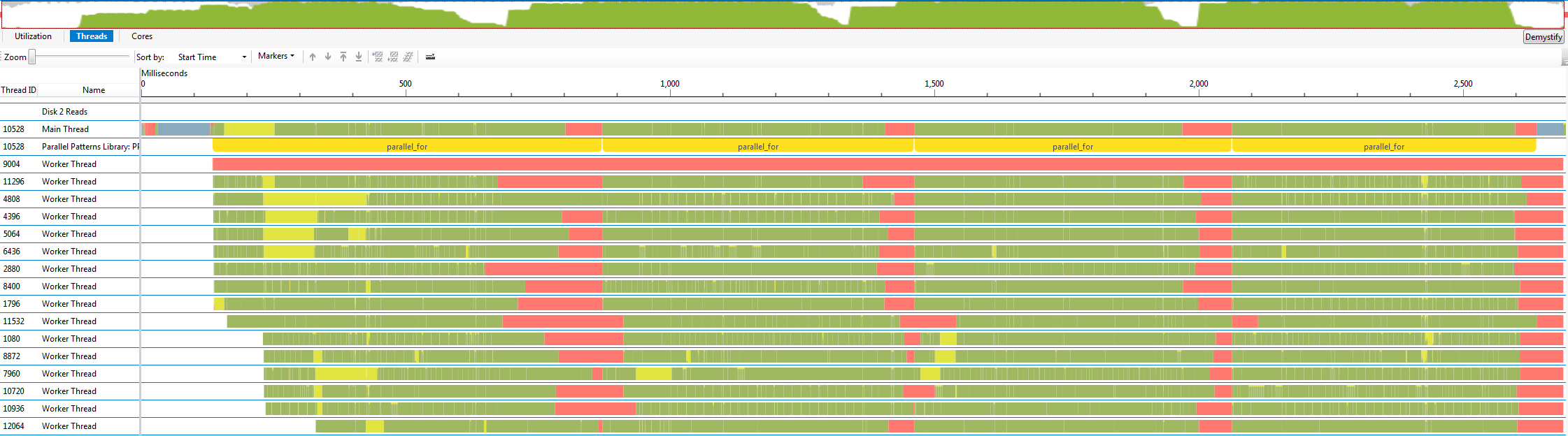Click the red blocked bar of thread 9004
The height and width of the screenshot is (436, 1568).
pos(888,164)
